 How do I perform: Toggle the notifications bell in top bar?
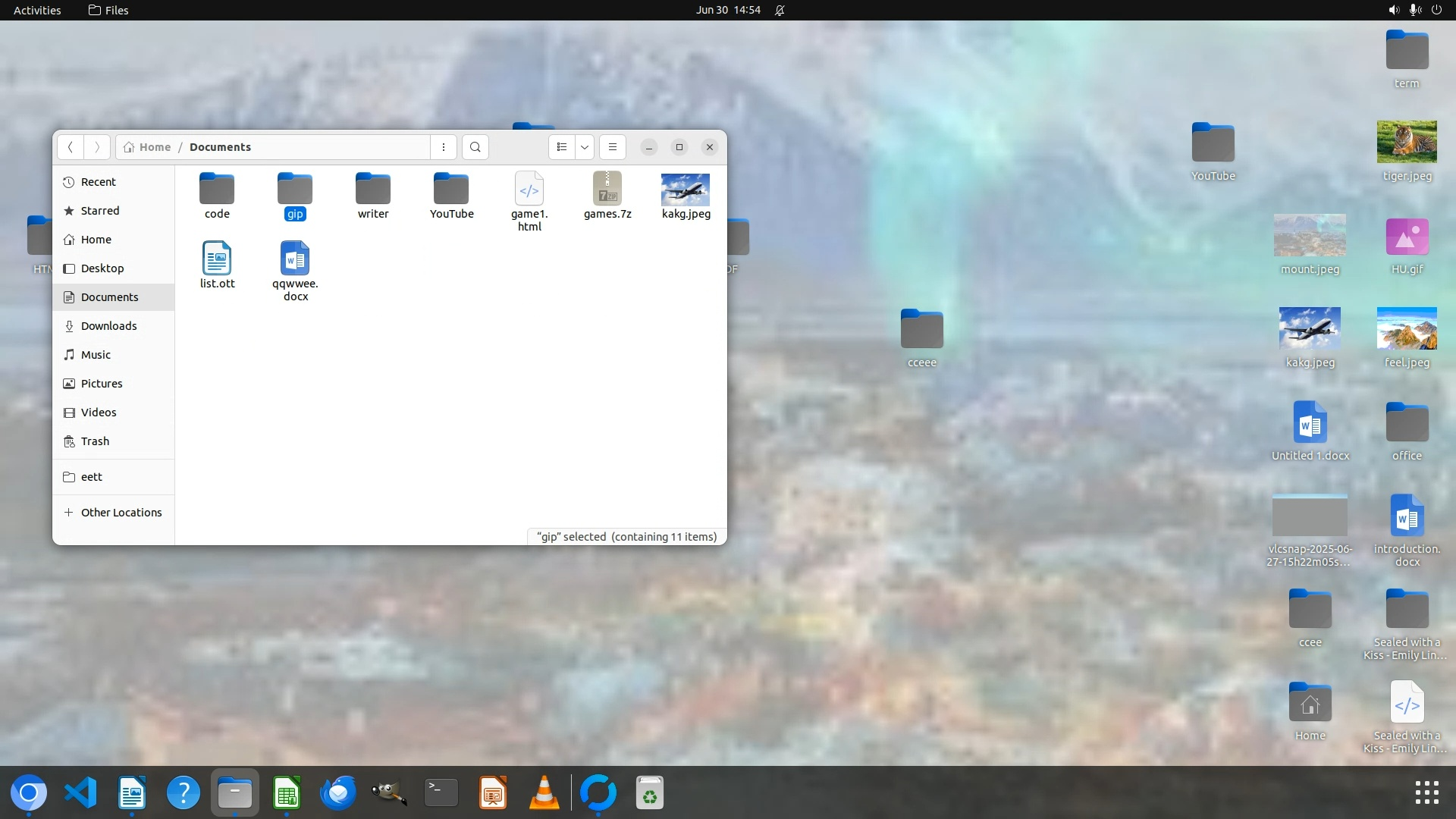(x=780, y=10)
